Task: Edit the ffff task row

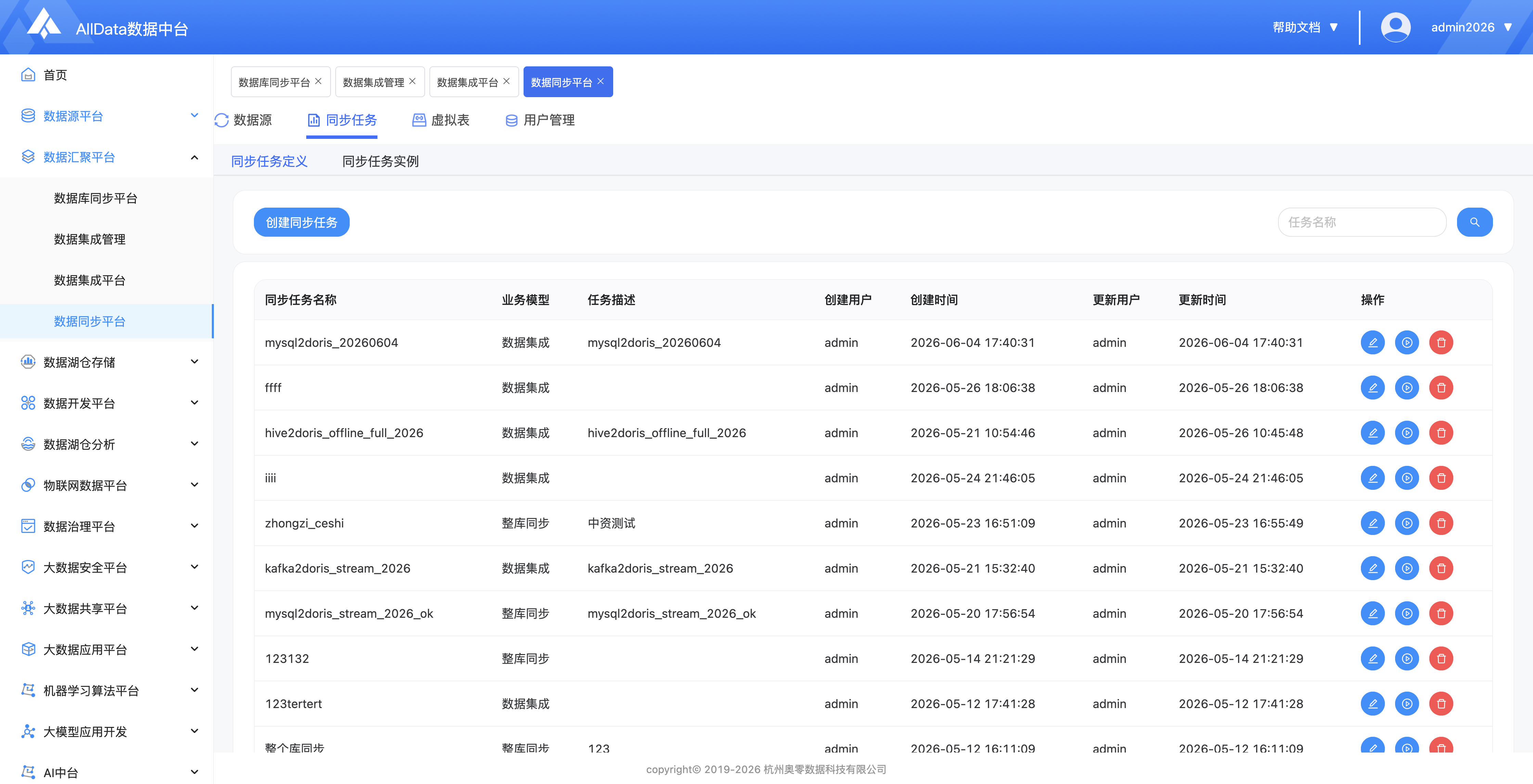Action: click(x=1372, y=388)
